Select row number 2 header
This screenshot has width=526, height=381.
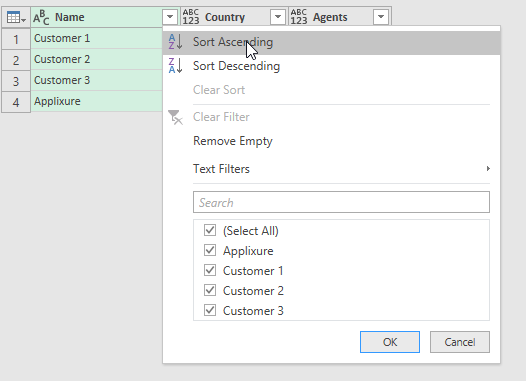[16, 60]
